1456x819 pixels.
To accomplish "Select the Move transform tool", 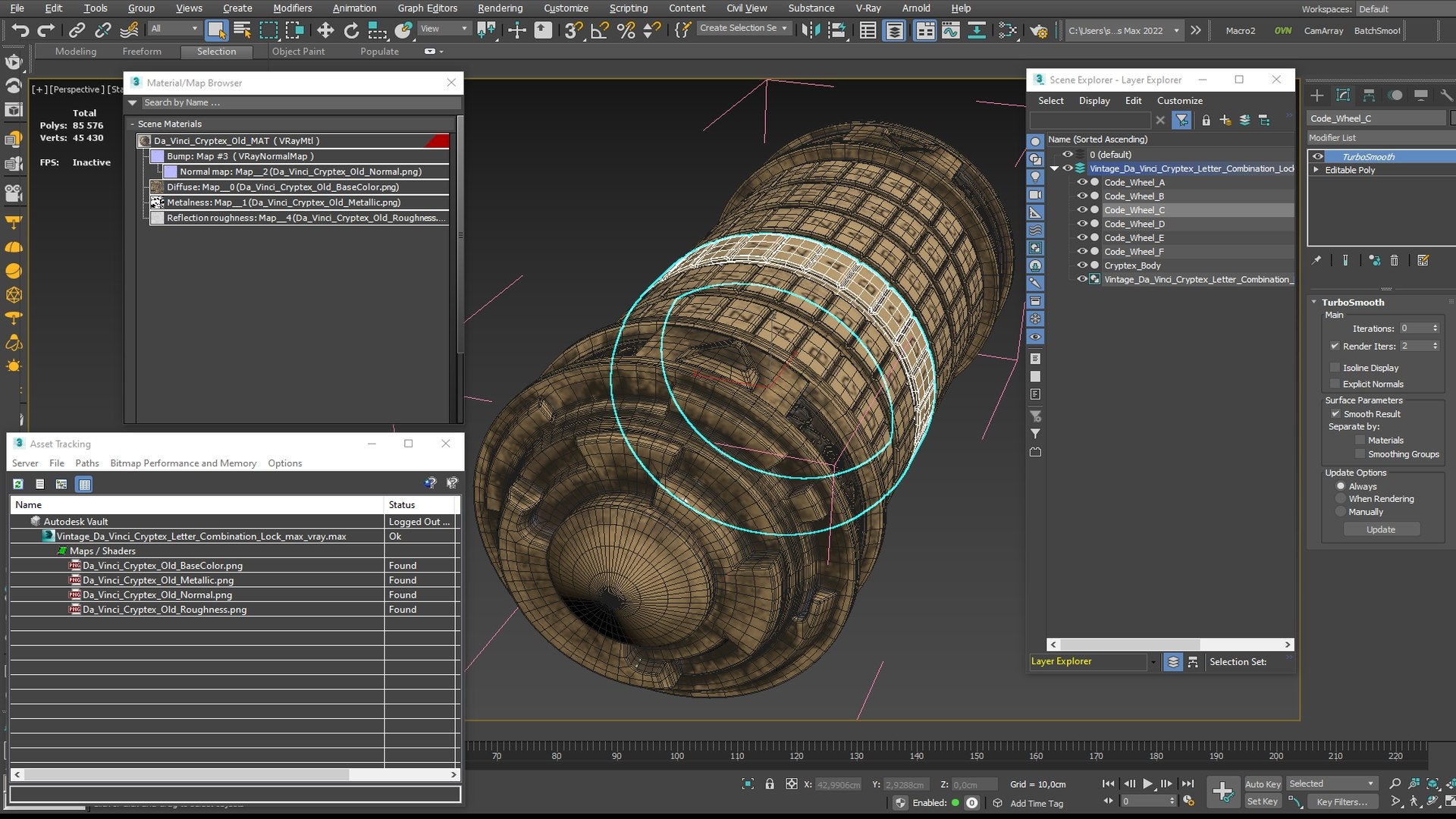I will click(325, 30).
